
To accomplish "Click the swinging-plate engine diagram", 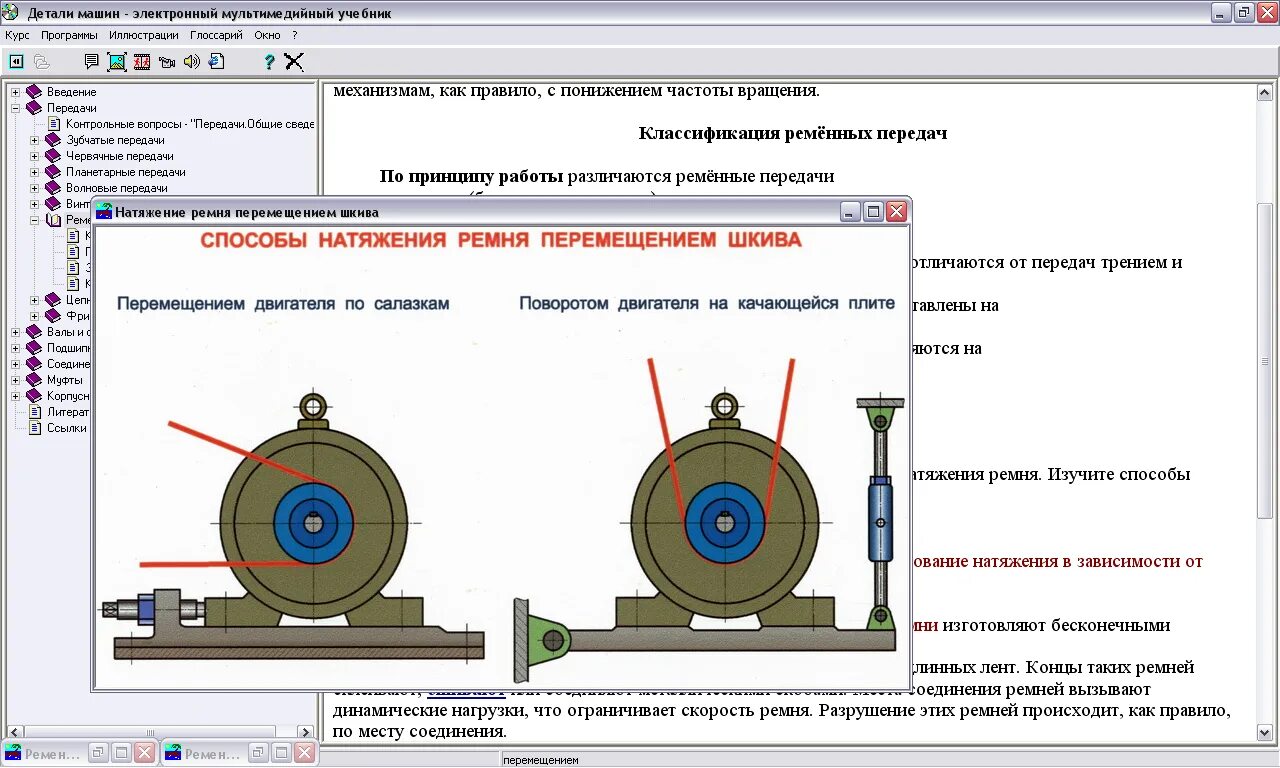I will click(708, 520).
